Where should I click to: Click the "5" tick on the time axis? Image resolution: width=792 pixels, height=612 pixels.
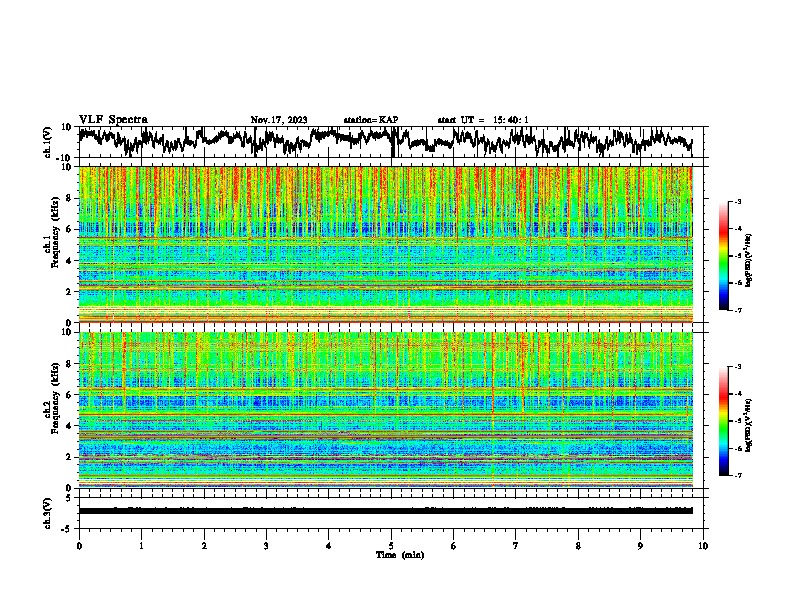coord(391,546)
